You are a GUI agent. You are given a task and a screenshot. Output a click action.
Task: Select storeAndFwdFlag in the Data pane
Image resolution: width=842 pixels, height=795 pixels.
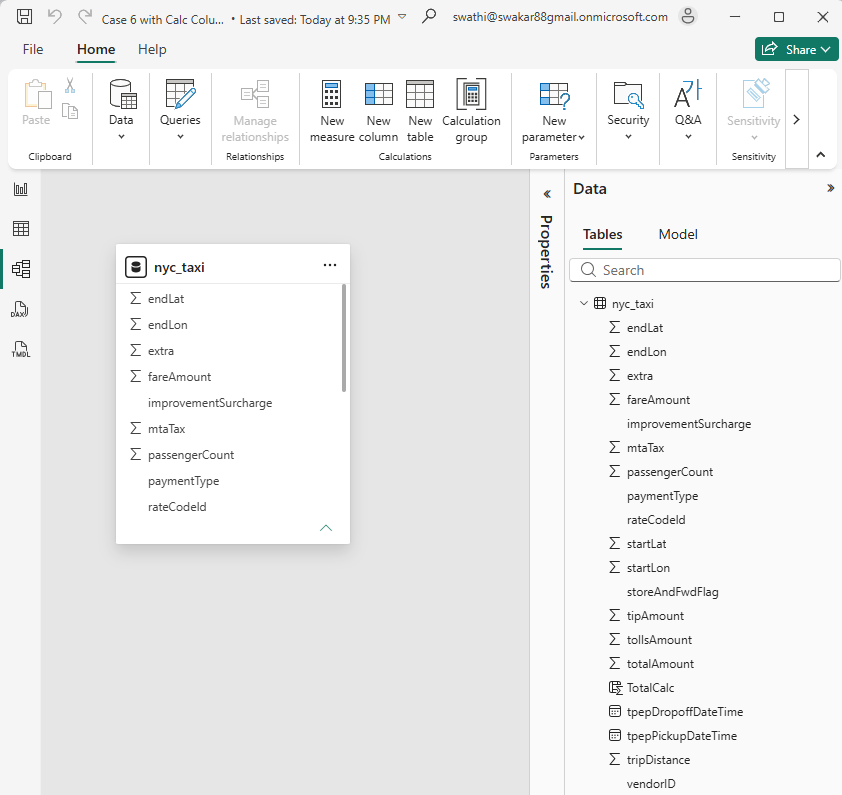pos(672,592)
